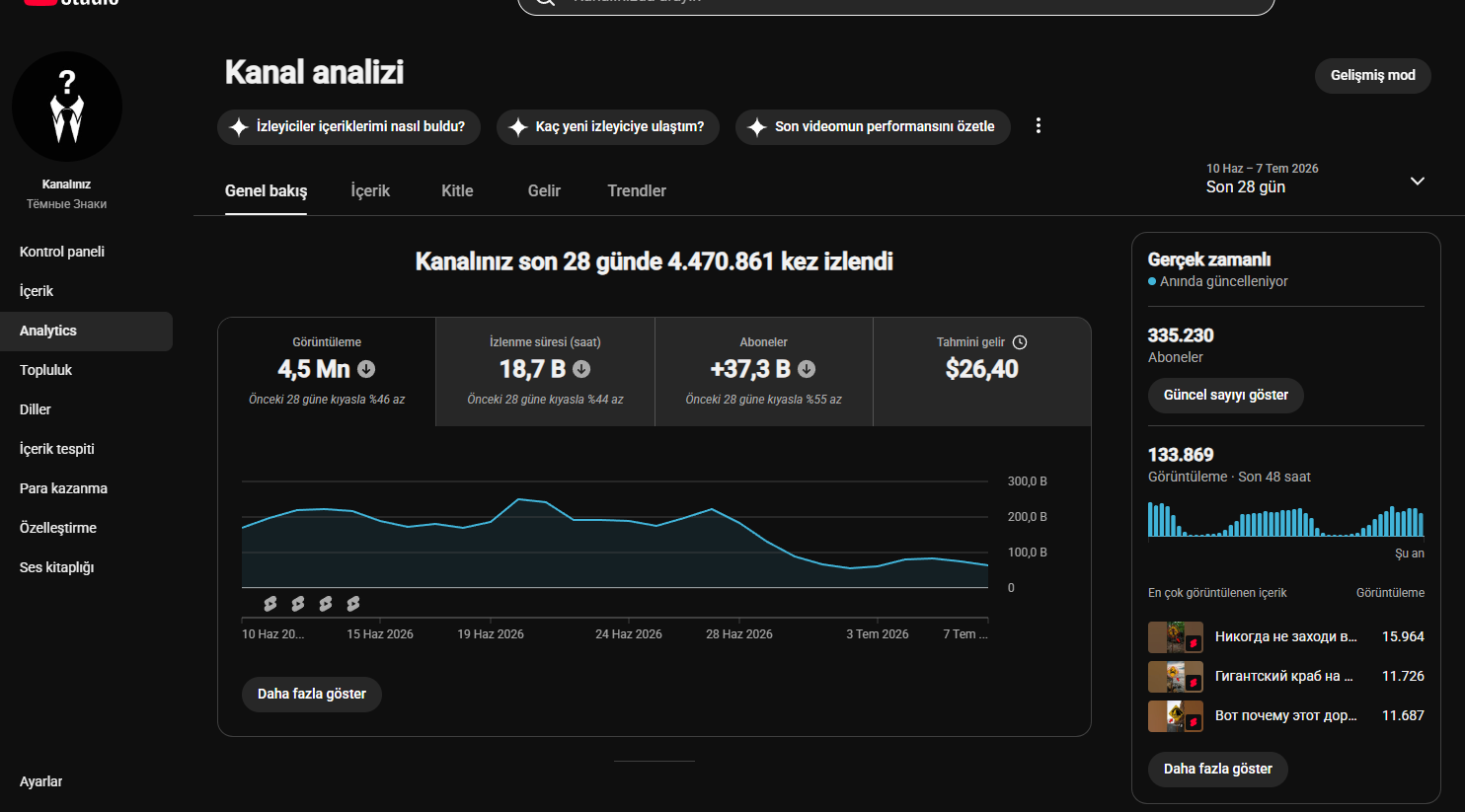Viewport: 1465px width, 812px height.
Task: Expand the Son 28 gün date range dropdown
Action: 1315,180
